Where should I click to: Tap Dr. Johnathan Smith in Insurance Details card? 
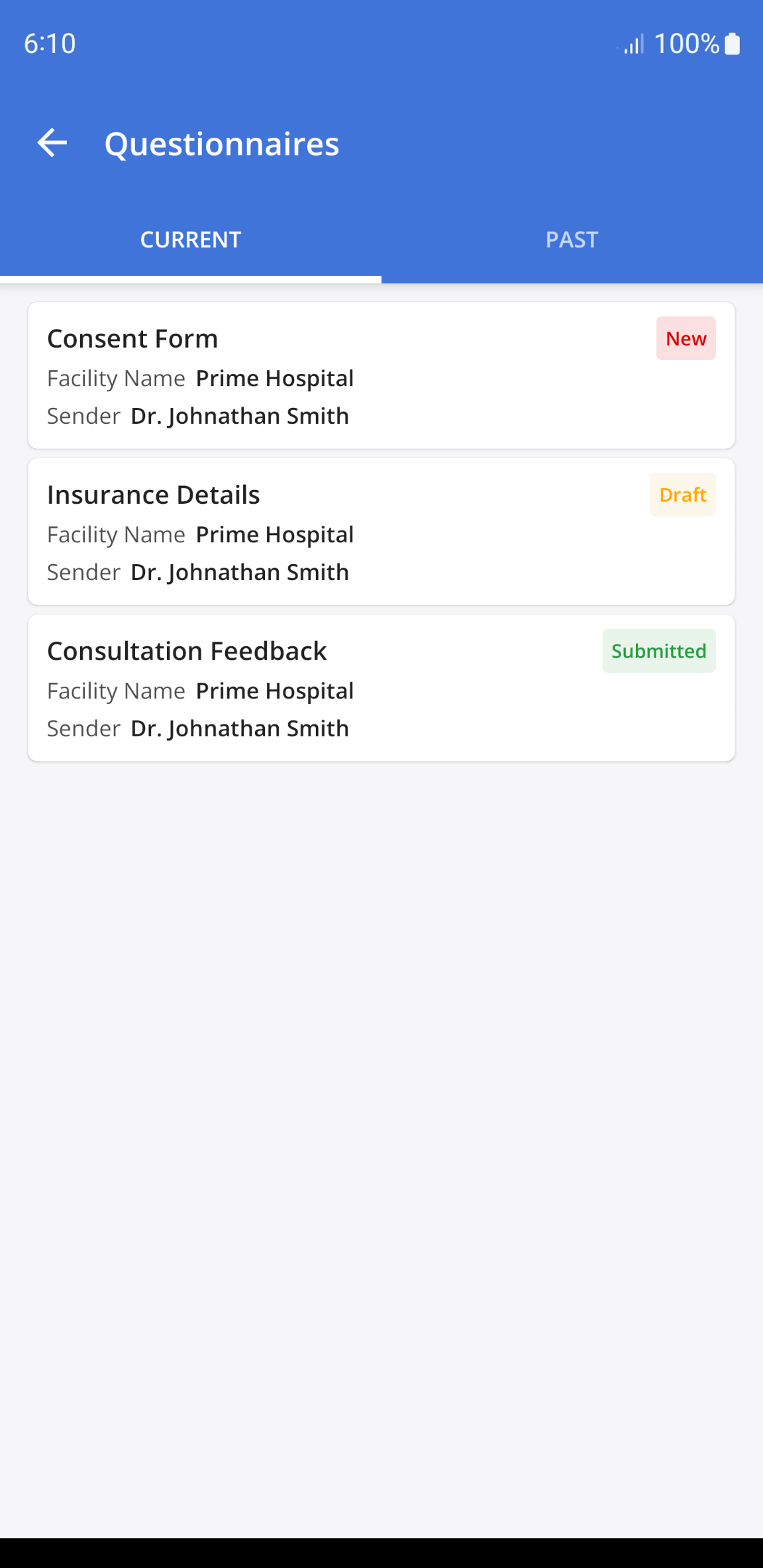pyautogui.click(x=240, y=572)
